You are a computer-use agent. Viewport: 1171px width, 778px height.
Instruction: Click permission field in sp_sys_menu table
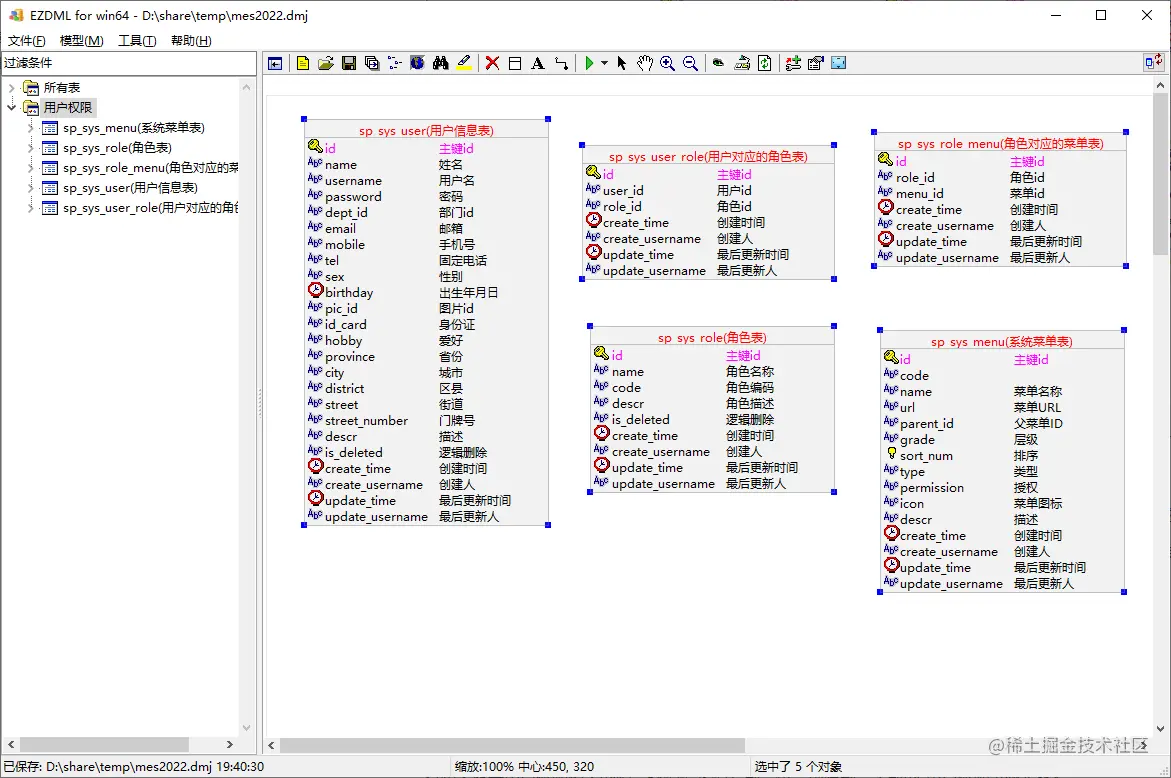coord(931,488)
